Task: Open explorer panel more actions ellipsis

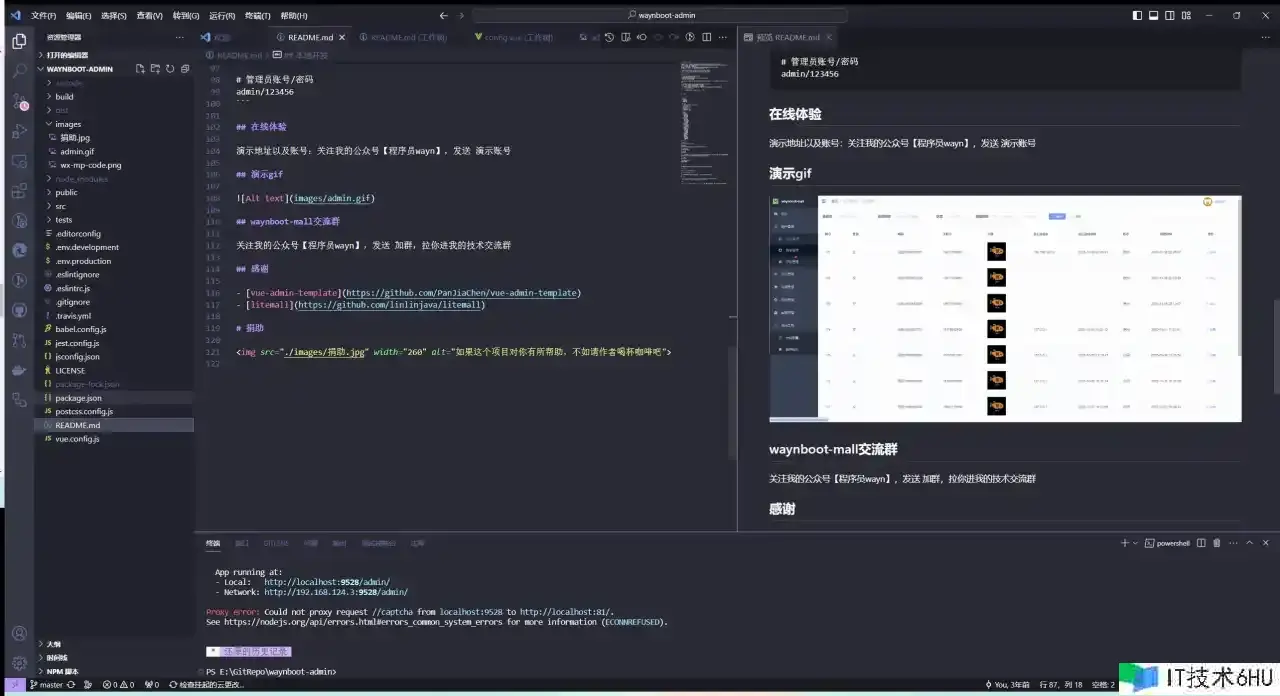Action: coord(180,37)
